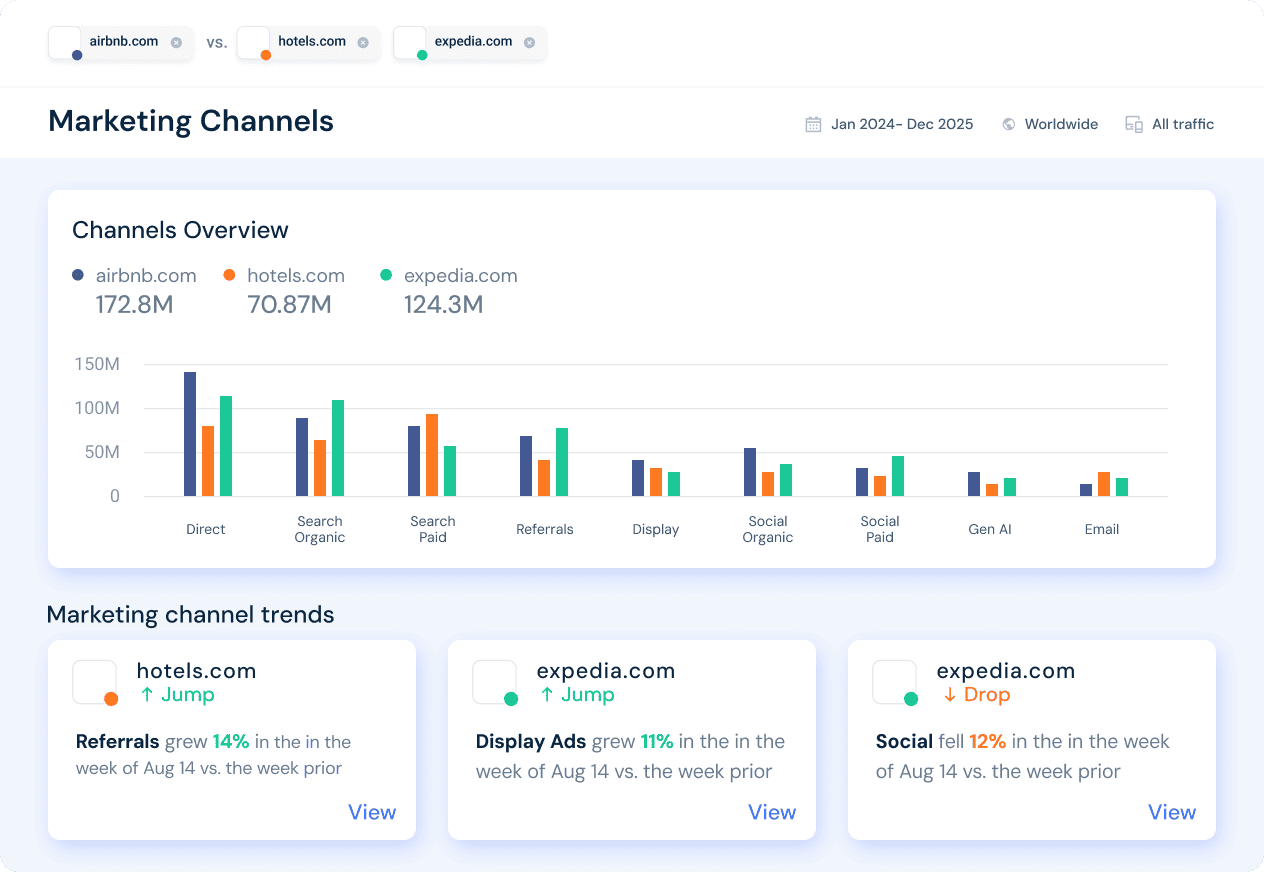Remove expedia.com chip with its x icon

[x=529, y=42]
